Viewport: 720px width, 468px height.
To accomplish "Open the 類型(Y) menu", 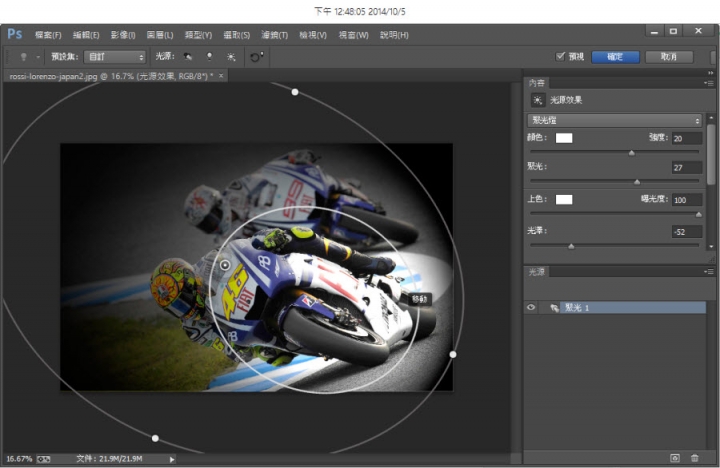I will click(198, 35).
